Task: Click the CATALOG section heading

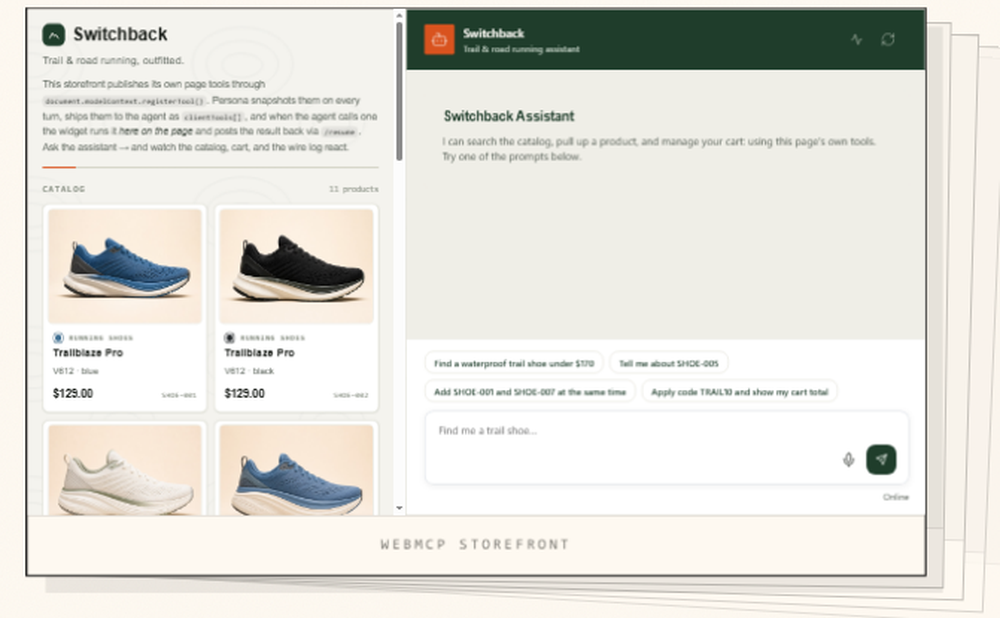Action: (x=64, y=189)
